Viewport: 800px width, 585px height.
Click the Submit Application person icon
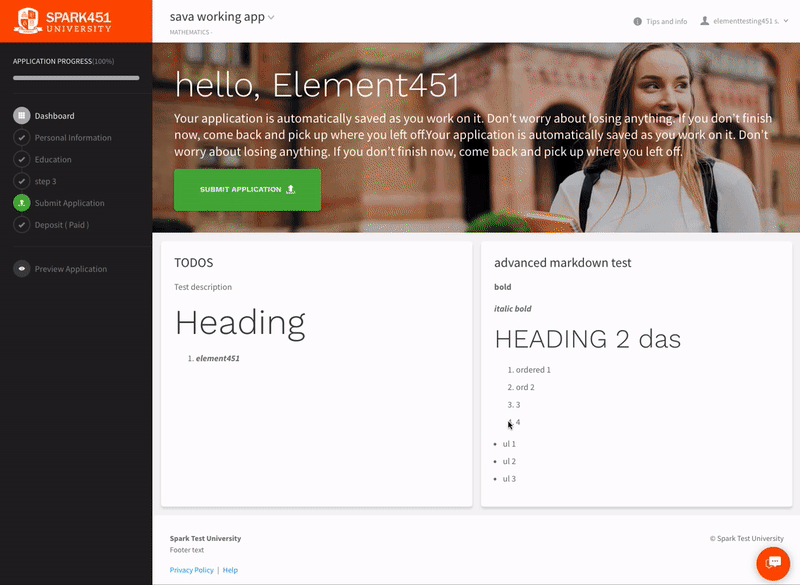point(22,202)
